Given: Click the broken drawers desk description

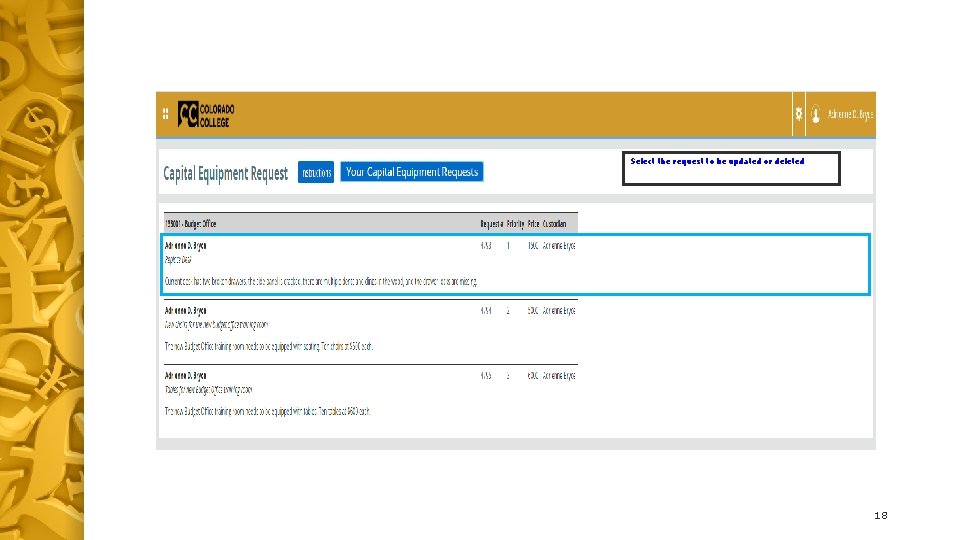Looking at the screenshot, I should coord(321,282).
